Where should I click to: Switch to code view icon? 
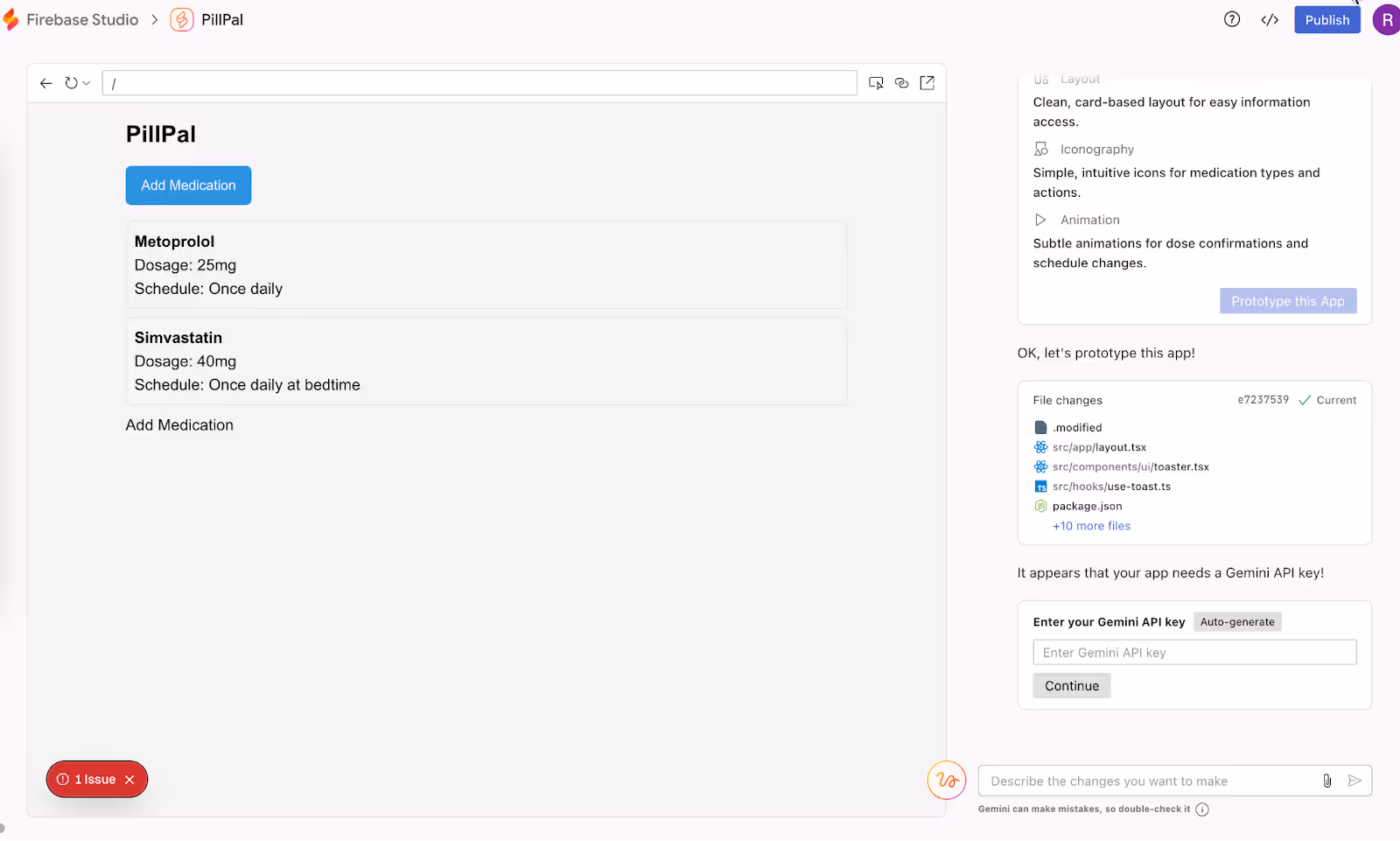point(1270,19)
